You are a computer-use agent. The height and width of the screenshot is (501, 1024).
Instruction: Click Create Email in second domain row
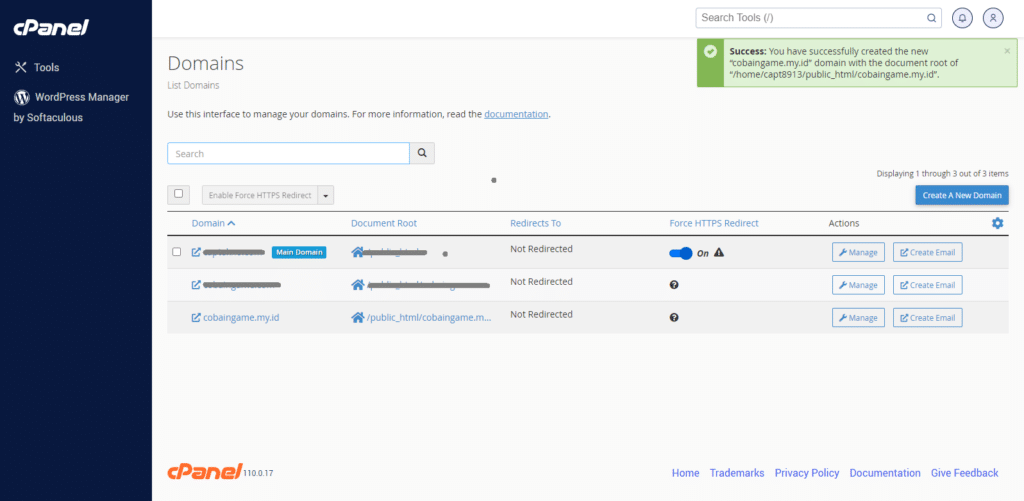[x=927, y=285]
